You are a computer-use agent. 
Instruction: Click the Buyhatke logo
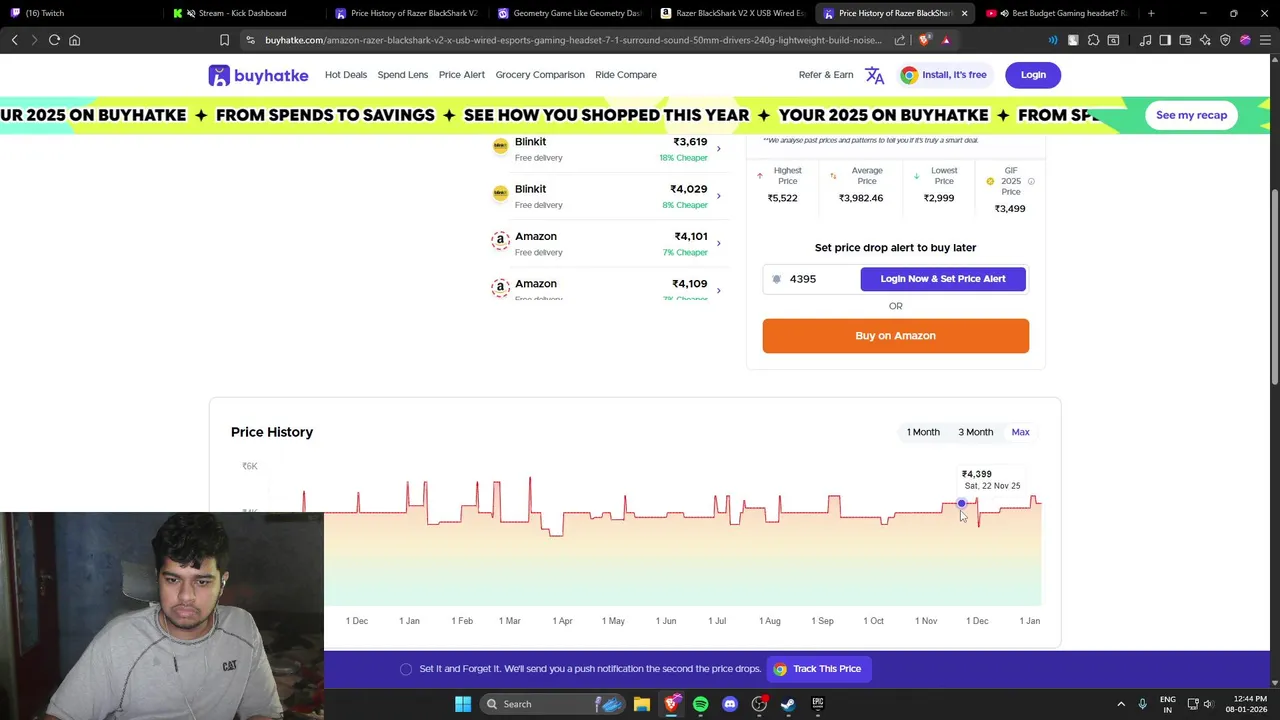click(x=258, y=75)
